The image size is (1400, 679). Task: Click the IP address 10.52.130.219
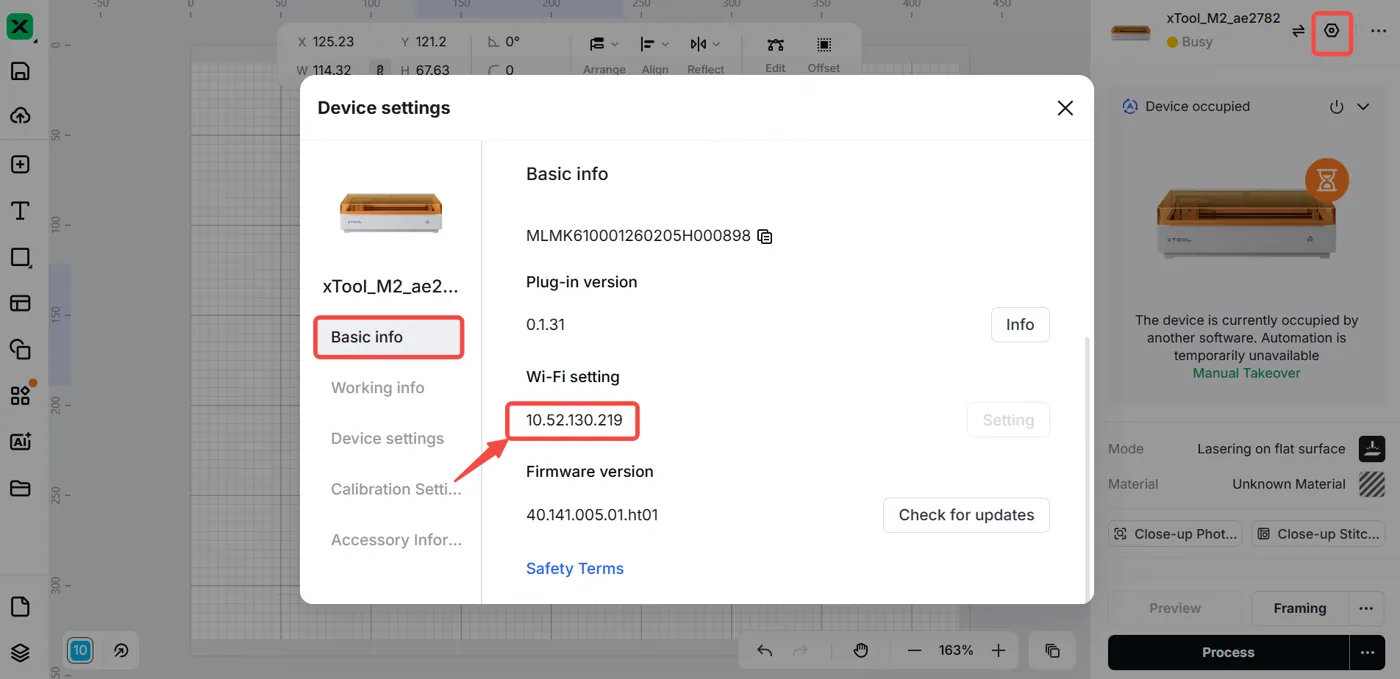[x=574, y=420]
